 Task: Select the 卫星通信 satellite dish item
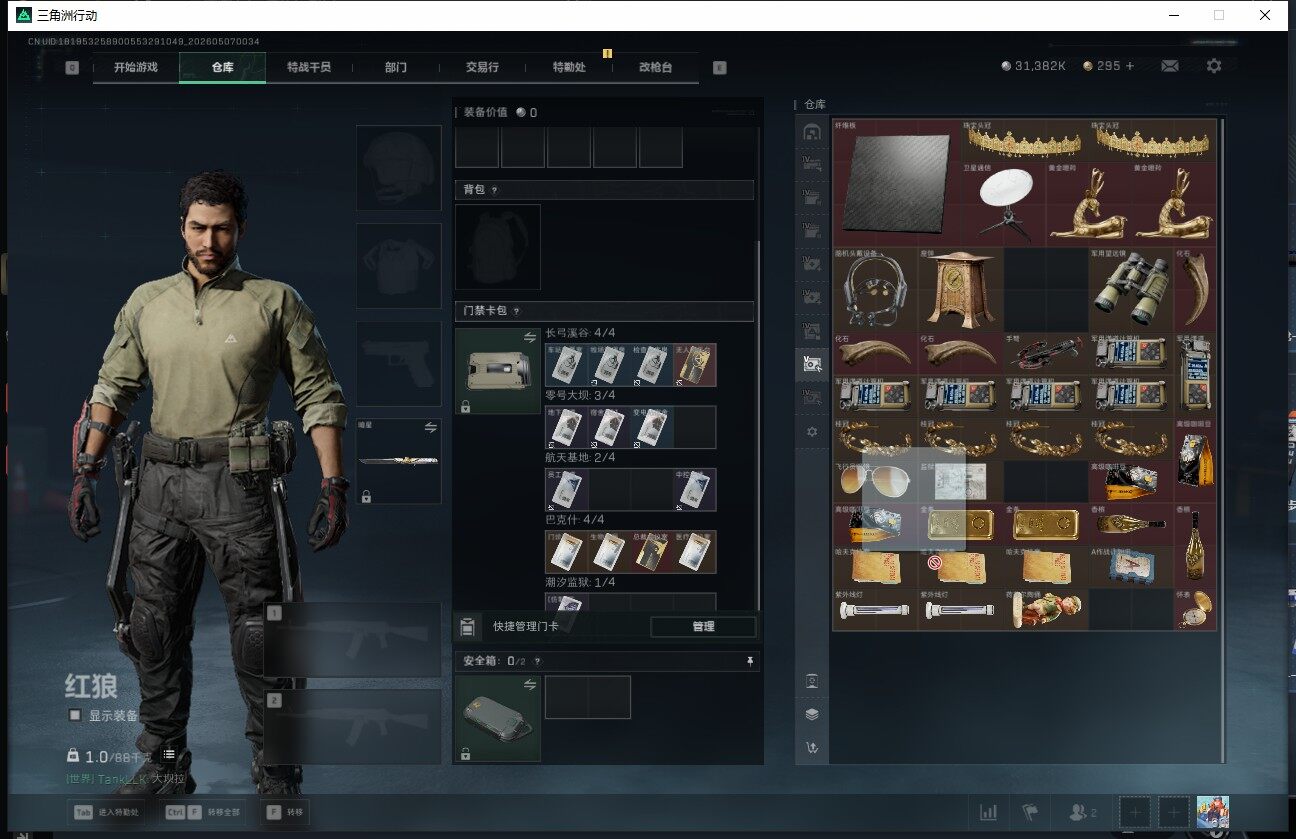pos(1004,205)
